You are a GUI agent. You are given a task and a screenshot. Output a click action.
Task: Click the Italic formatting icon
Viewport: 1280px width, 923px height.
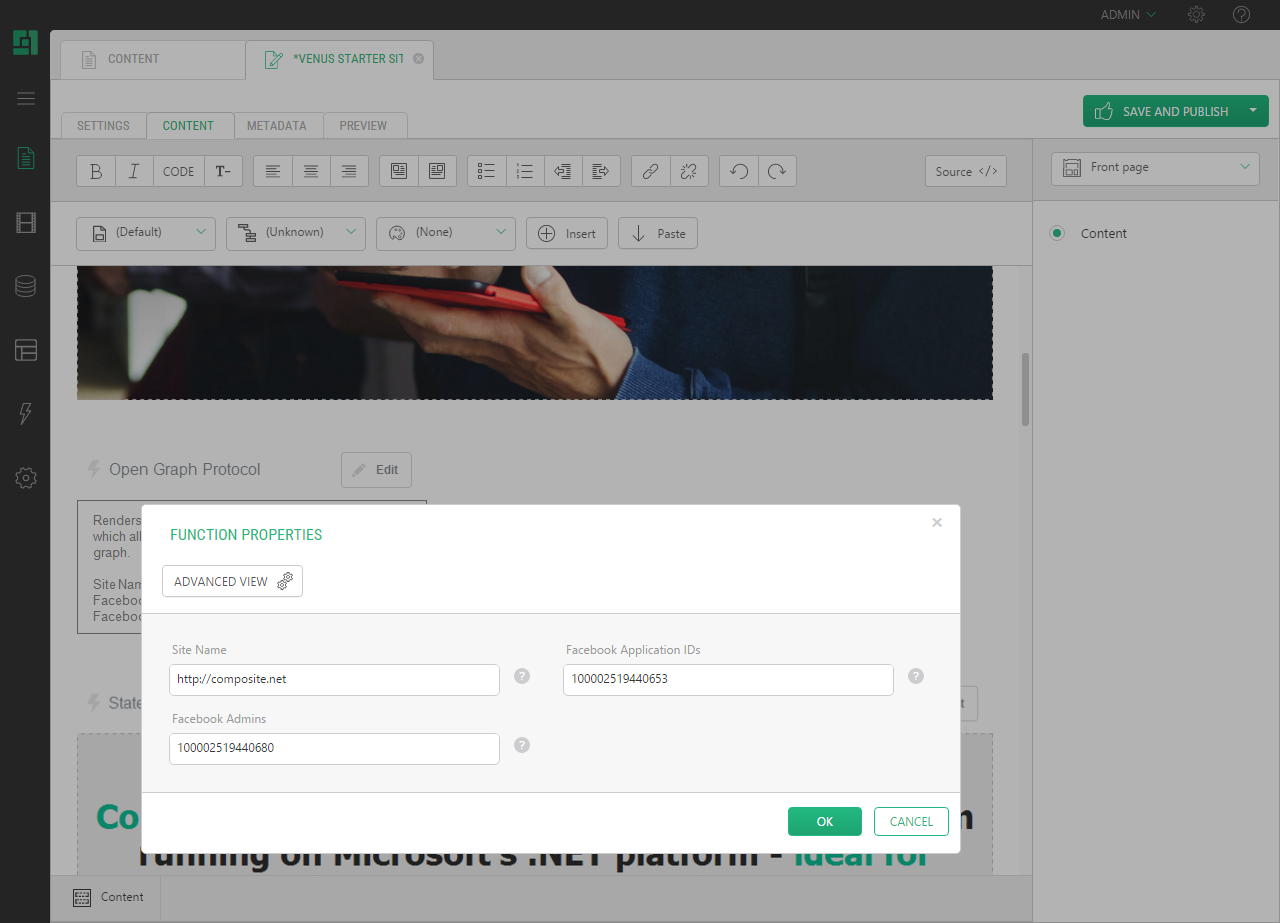pyautogui.click(x=134, y=171)
